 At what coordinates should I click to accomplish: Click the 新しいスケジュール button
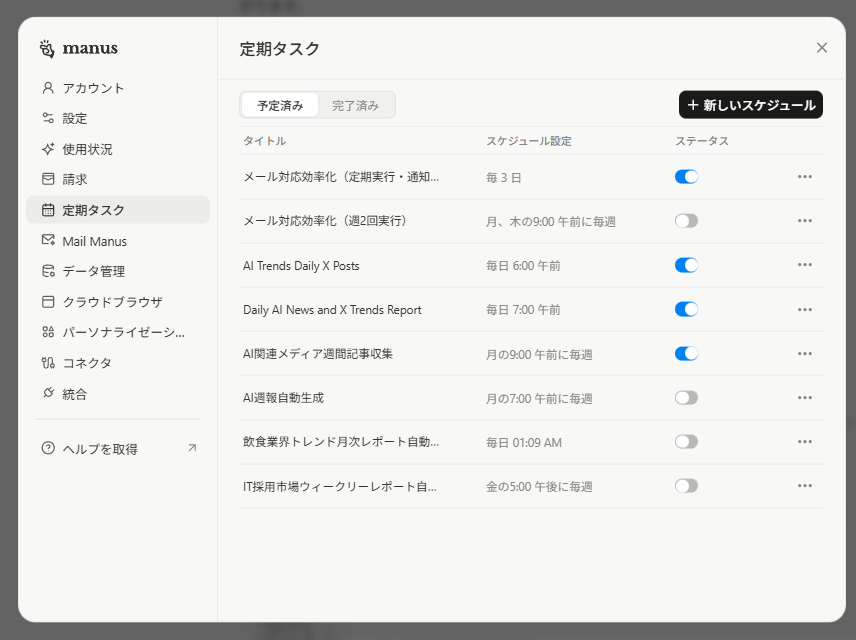750,105
